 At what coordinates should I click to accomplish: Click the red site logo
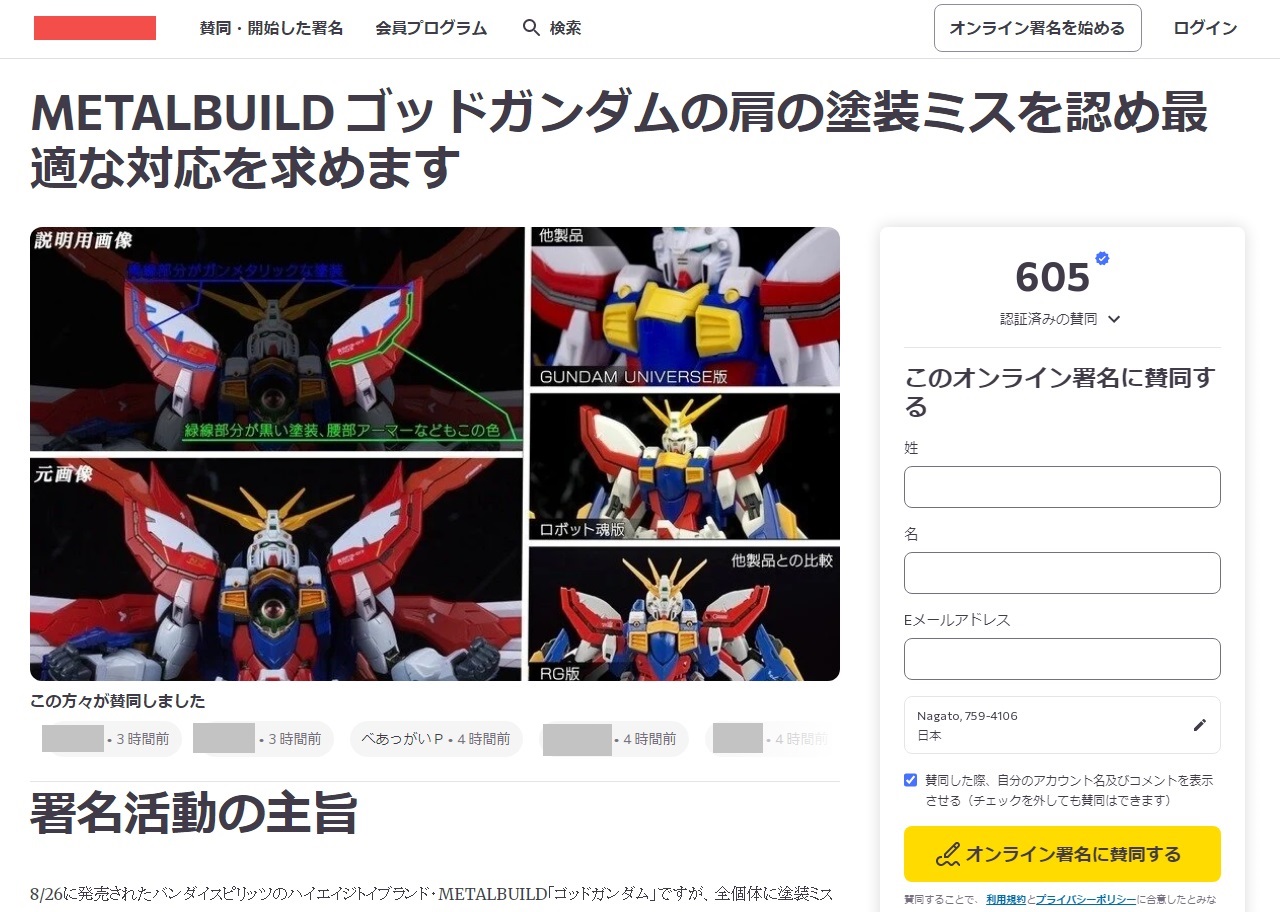coord(95,28)
